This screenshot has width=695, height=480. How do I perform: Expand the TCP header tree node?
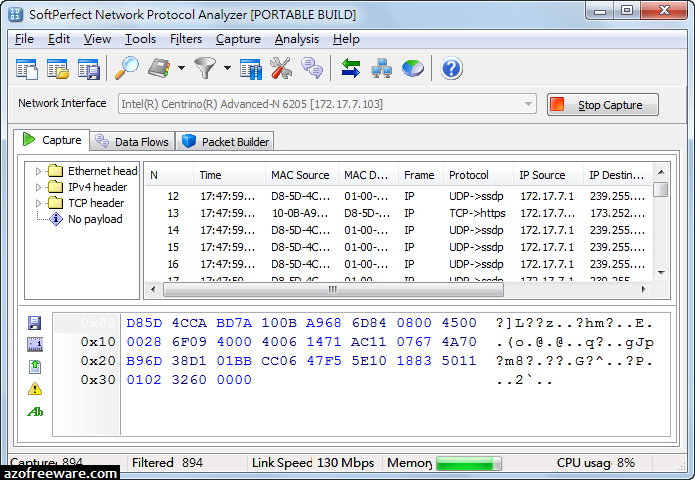point(38,203)
